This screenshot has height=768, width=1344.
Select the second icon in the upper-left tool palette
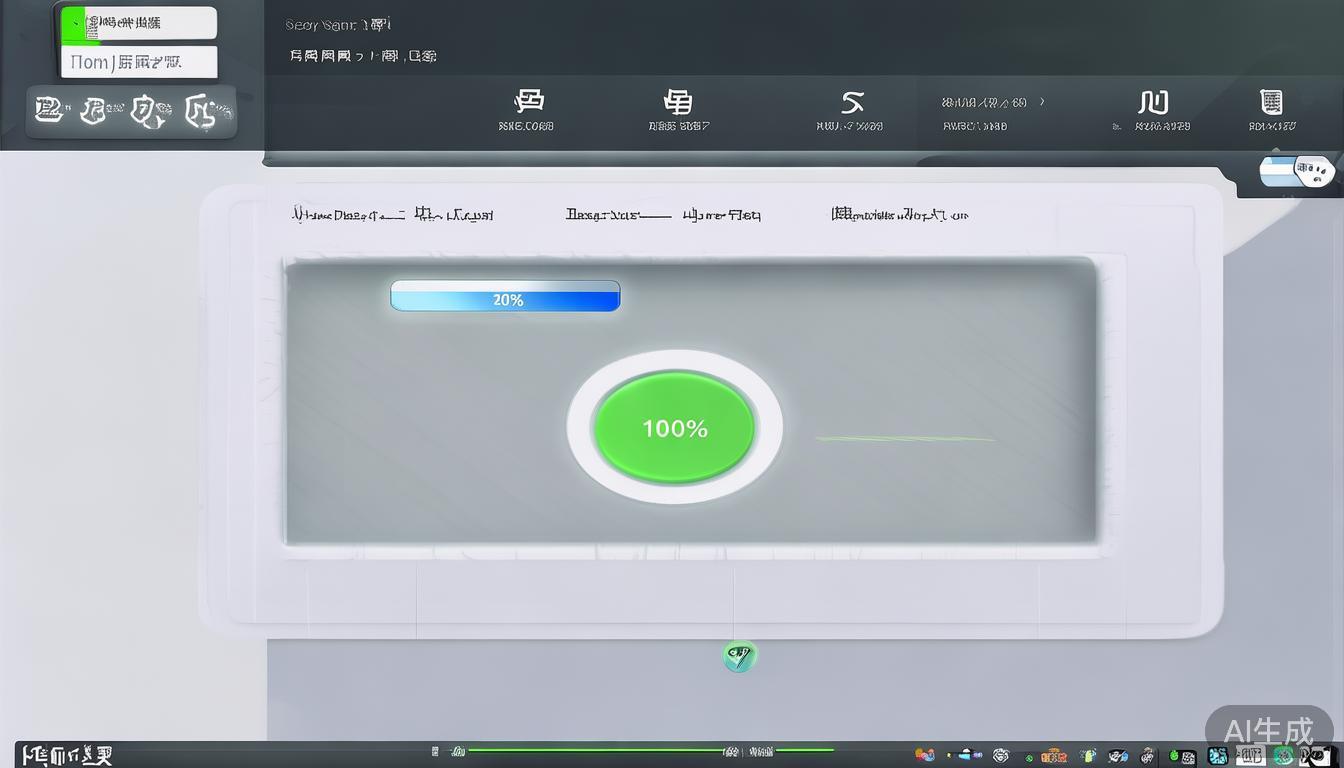(x=95, y=110)
